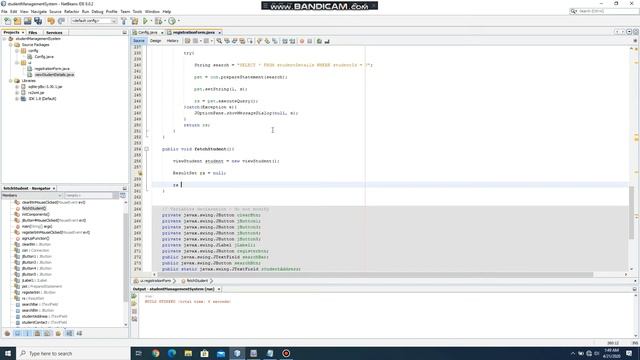The image size is (640, 360).
Task: Click editor horizontal scrollbar
Action: click(376, 275)
